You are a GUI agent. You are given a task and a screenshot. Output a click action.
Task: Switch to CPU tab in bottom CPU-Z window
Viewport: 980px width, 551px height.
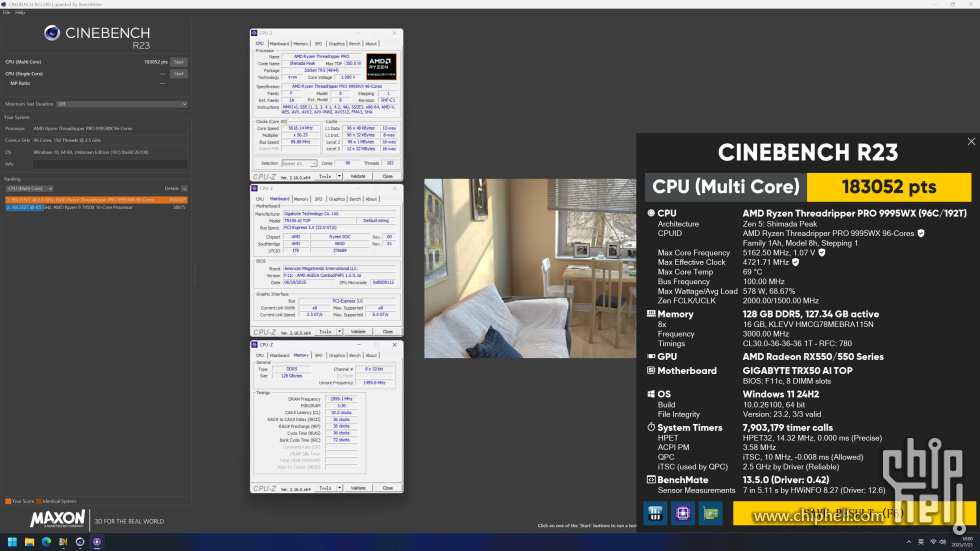pyautogui.click(x=259, y=355)
